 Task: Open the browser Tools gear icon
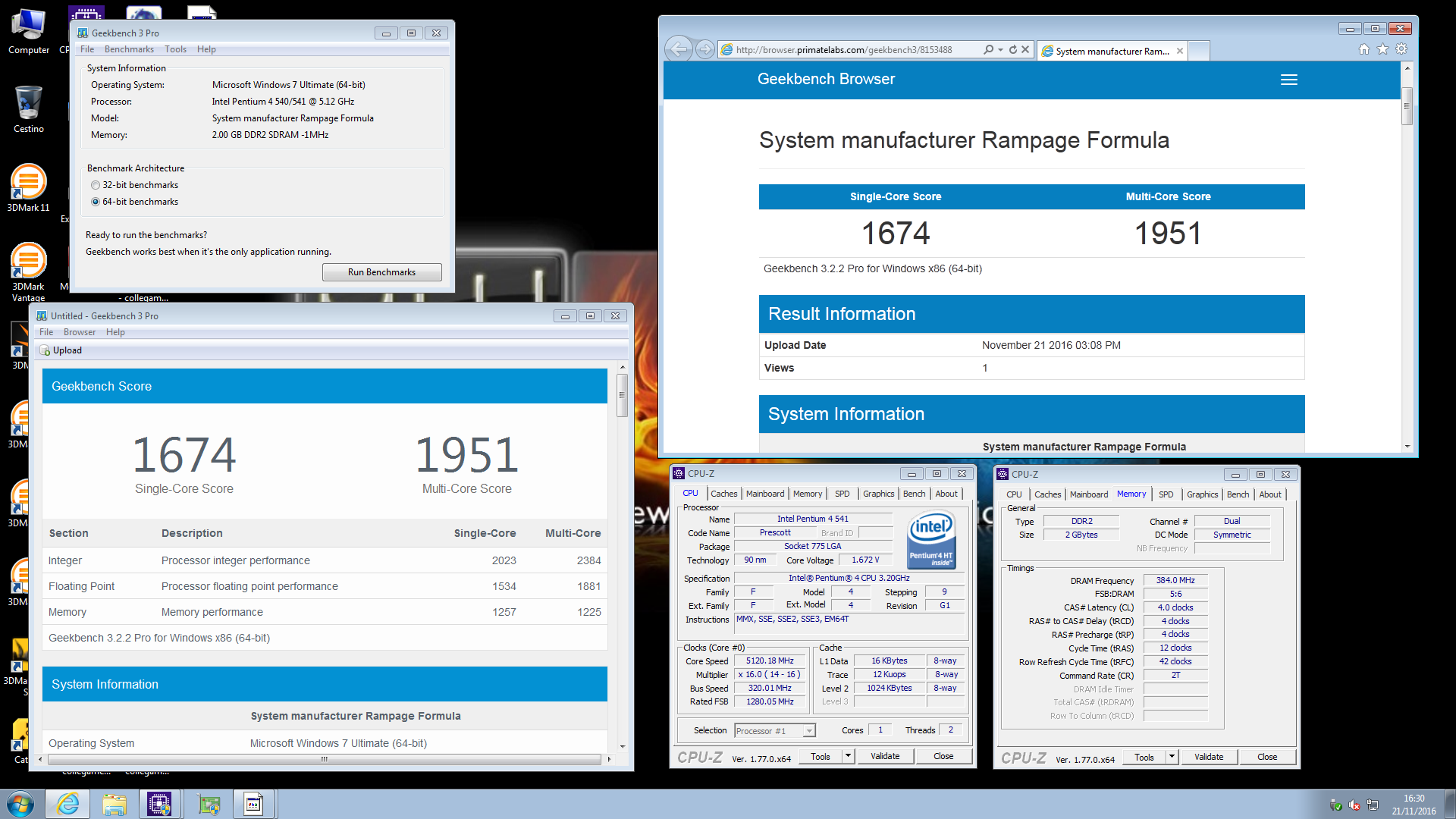1401,49
